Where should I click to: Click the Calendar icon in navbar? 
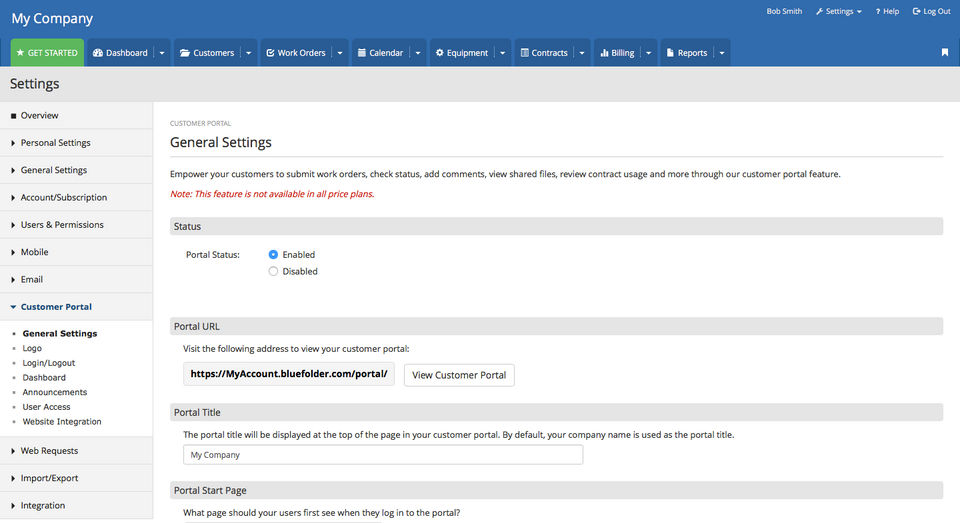click(361, 53)
